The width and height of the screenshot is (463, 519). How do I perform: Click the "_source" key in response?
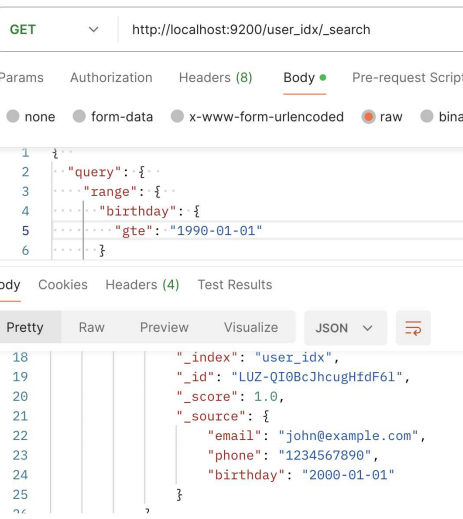tap(211, 416)
